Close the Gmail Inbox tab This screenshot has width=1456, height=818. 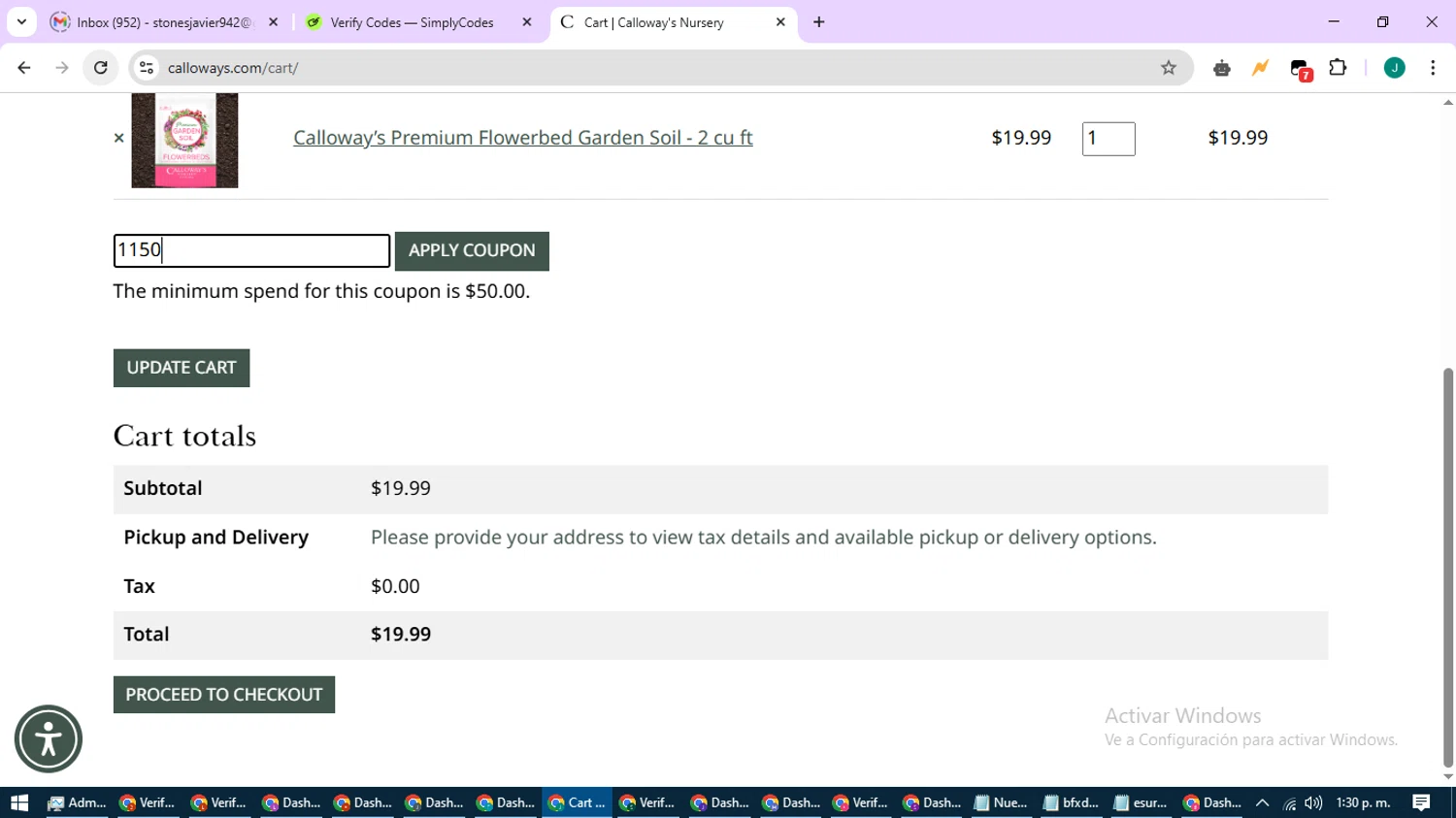coord(274,22)
